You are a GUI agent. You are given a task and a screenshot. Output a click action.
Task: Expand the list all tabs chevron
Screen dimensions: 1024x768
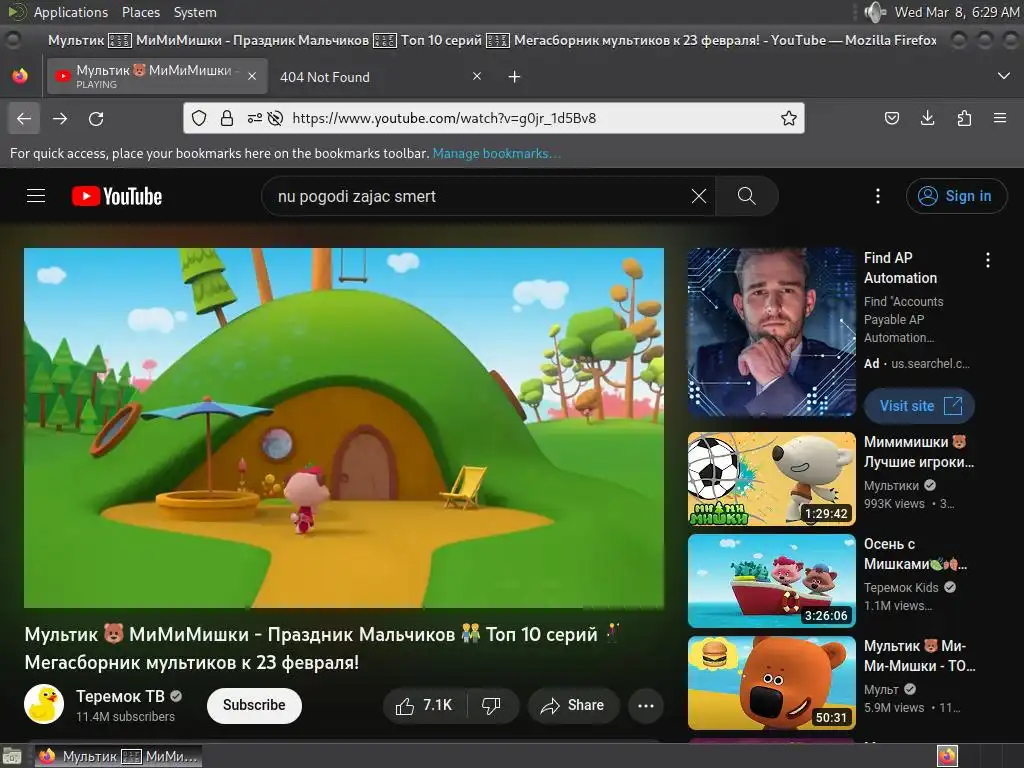(x=1004, y=76)
